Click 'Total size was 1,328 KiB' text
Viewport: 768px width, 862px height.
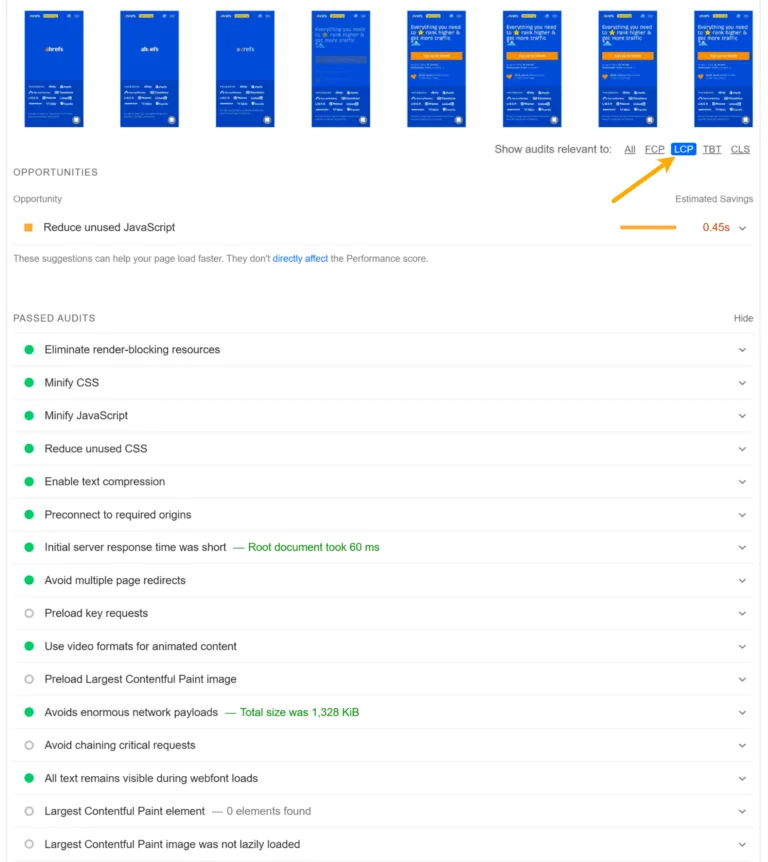pos(300,712)
